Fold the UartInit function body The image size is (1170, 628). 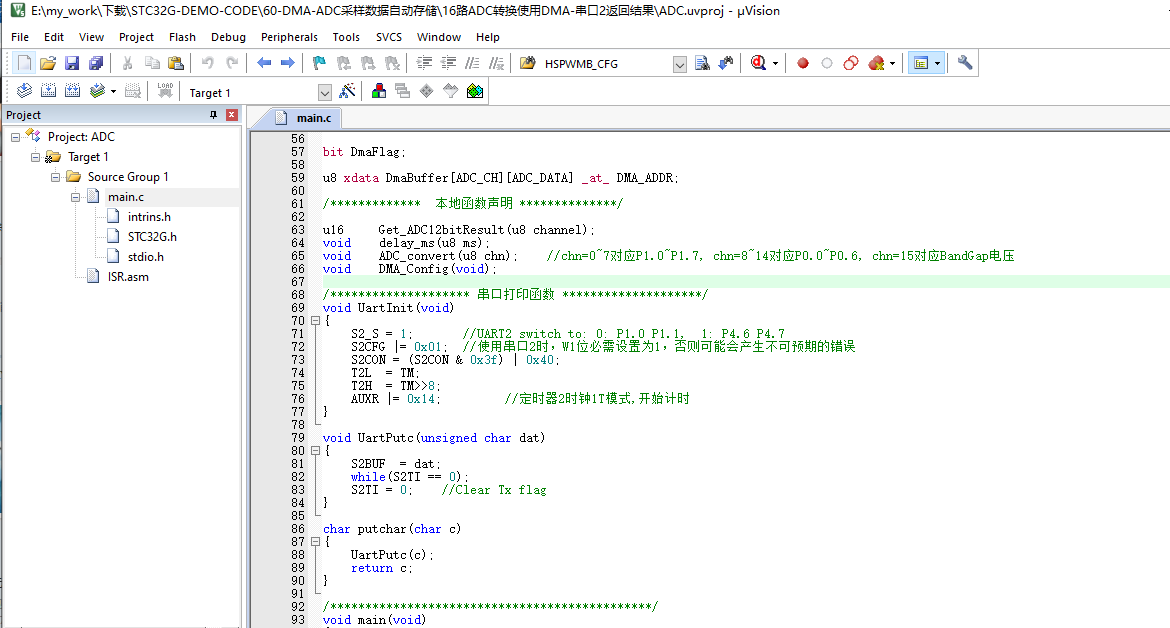(315, 321)
